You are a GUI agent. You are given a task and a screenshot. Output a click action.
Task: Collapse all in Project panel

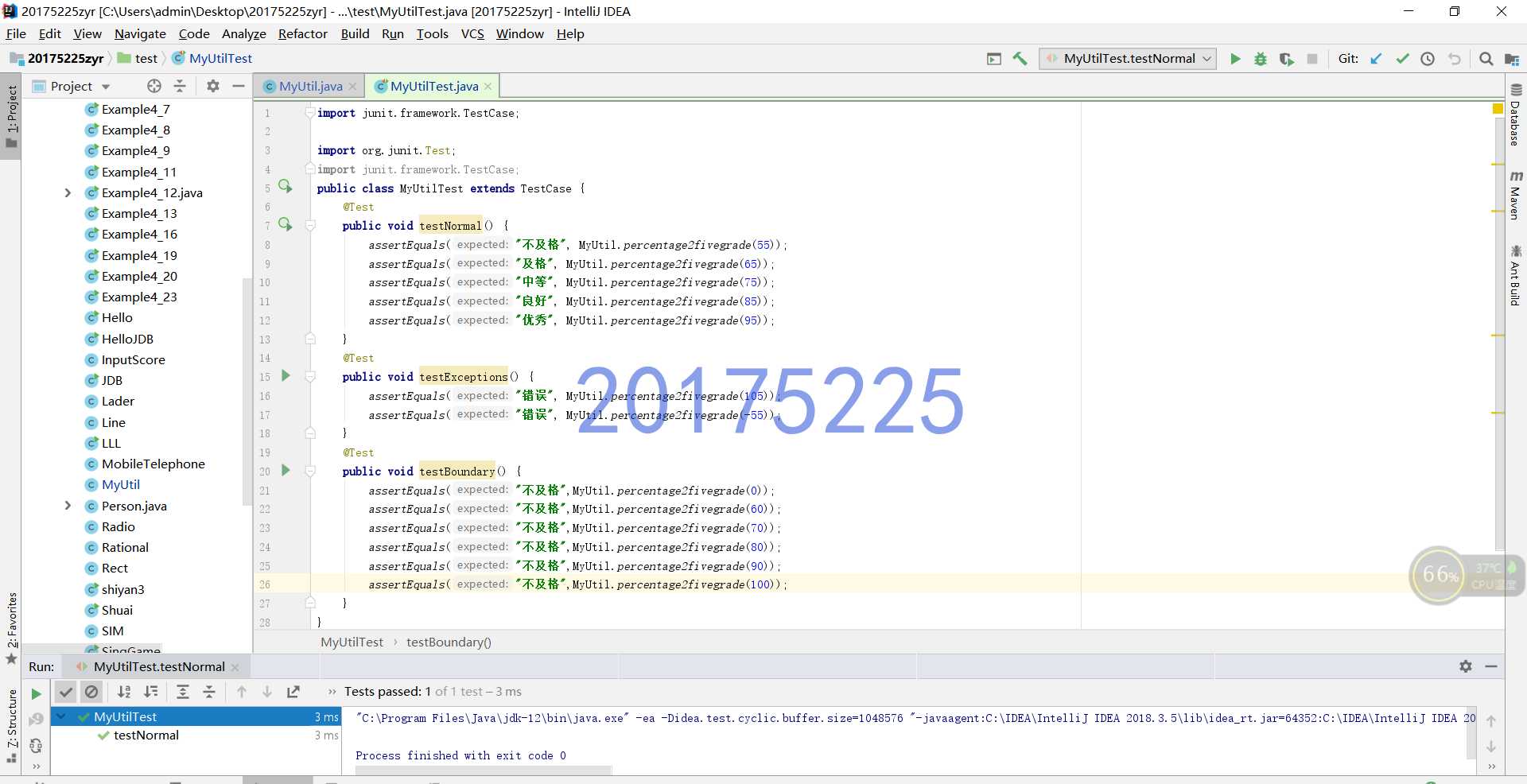(x=180, y=86)
